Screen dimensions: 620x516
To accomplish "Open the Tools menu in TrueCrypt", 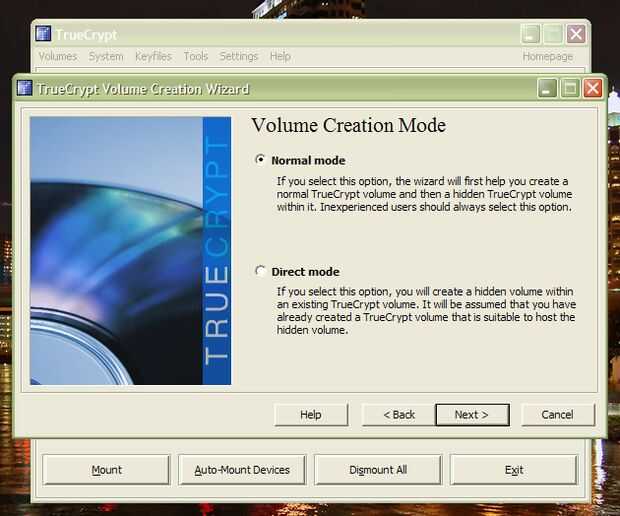I will tap(196, 57).
